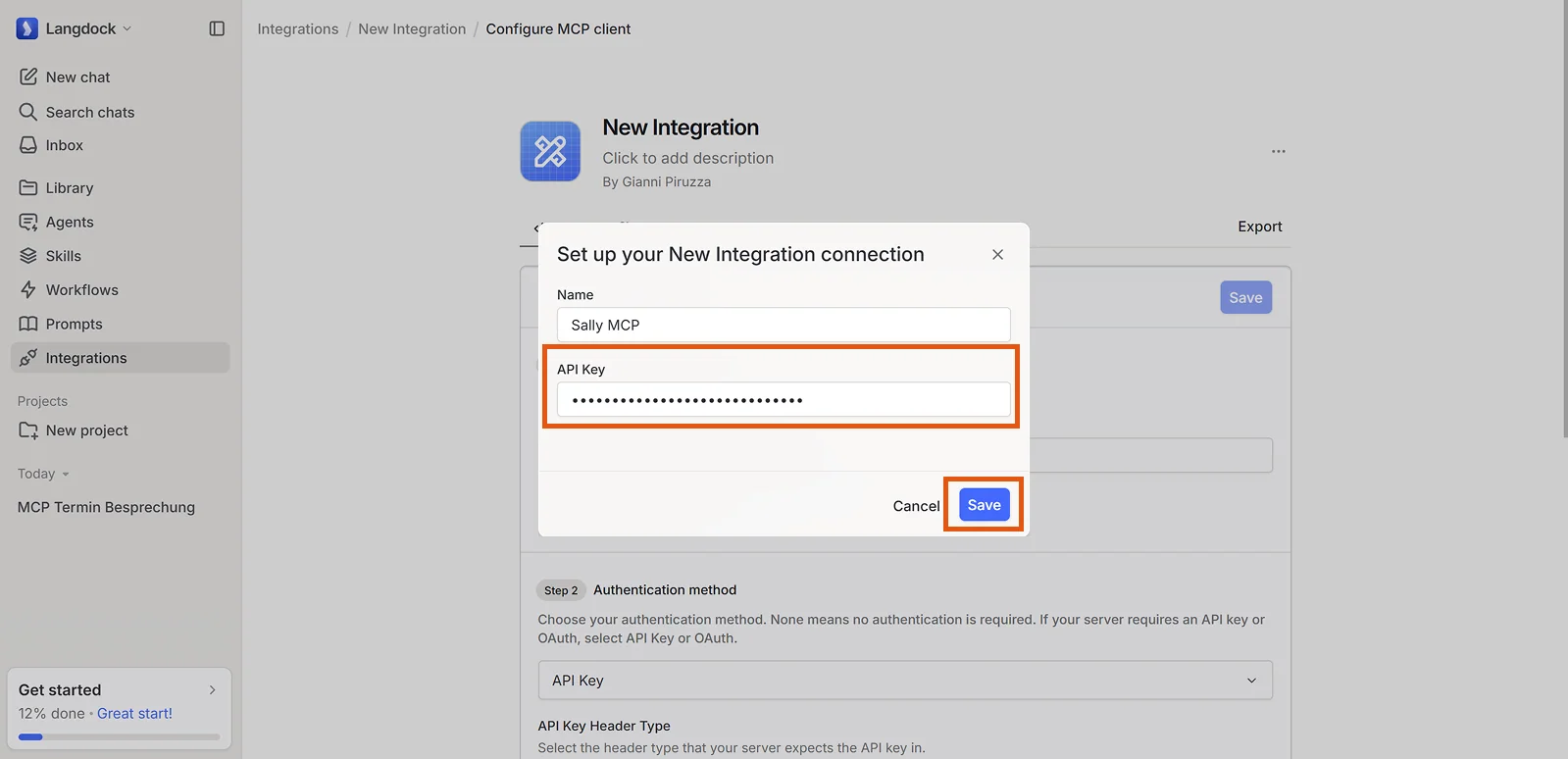Click the Name field with Sally MCP
Screen dimensions: 1568x759
click(x=784, y=325)
